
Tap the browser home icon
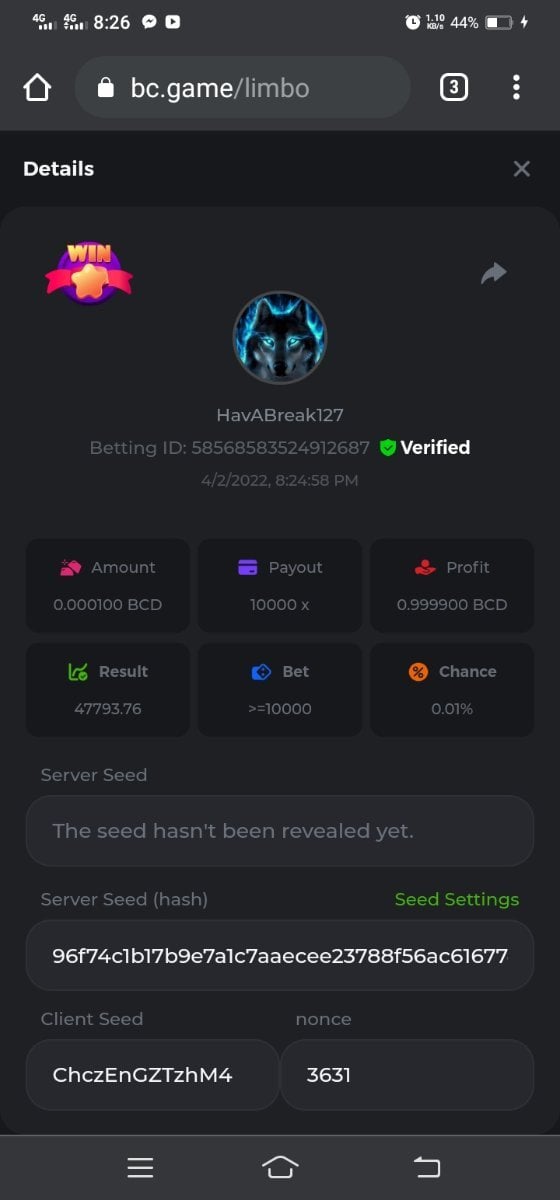pyautogui.click(x=37, y=88)
